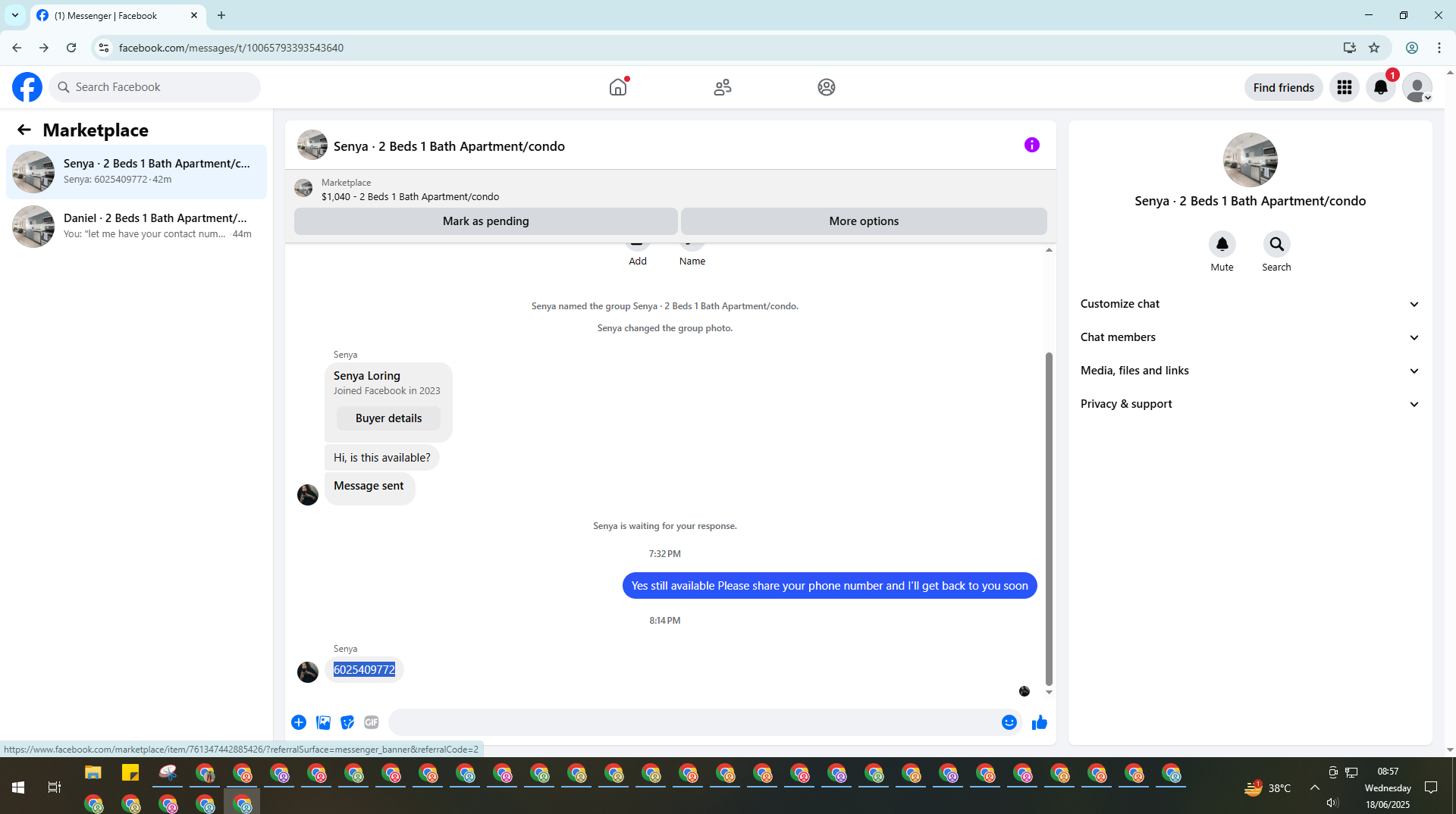The height and width of the screenshot is (814, 1456).
Task: Expand the Privacy & support section
Action: click(1250, 404)
